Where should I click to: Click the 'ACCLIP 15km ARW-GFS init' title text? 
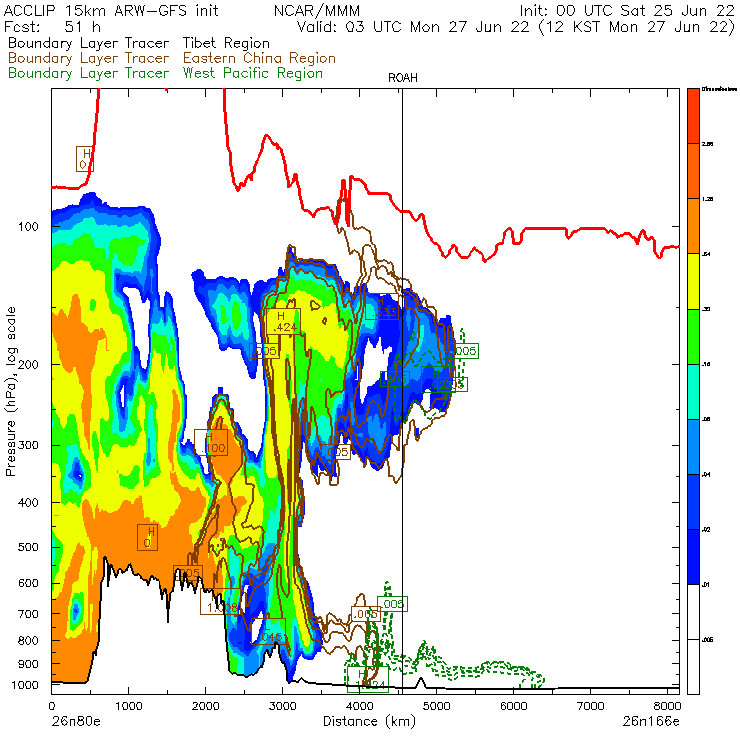111,10
